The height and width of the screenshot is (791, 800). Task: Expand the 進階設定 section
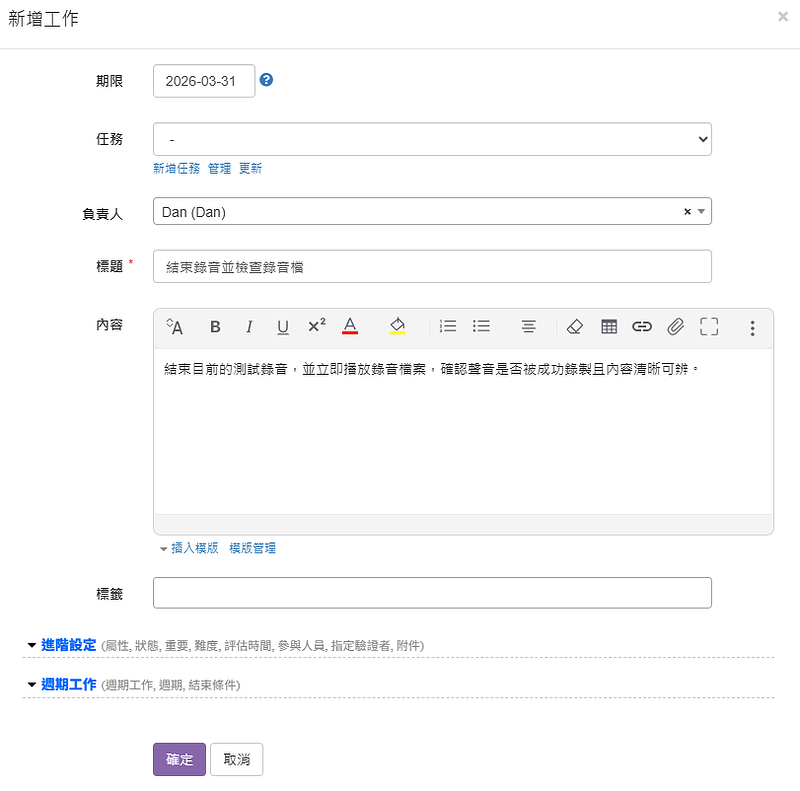pyautogui.click(x=69, y=645)
